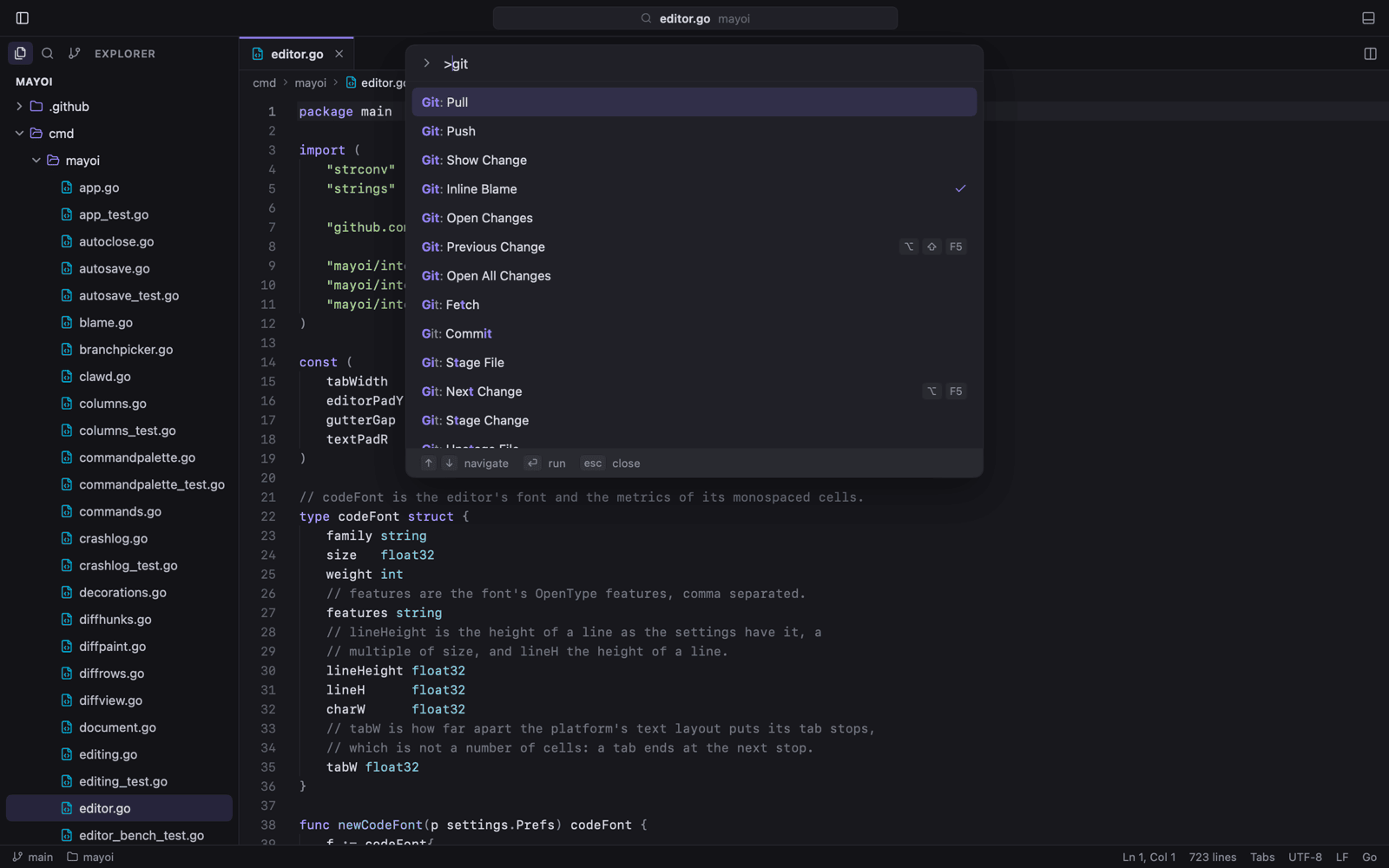1389x868 pixels.
Task: Click the chevron icon in command palette input
Action: point(426,63)
